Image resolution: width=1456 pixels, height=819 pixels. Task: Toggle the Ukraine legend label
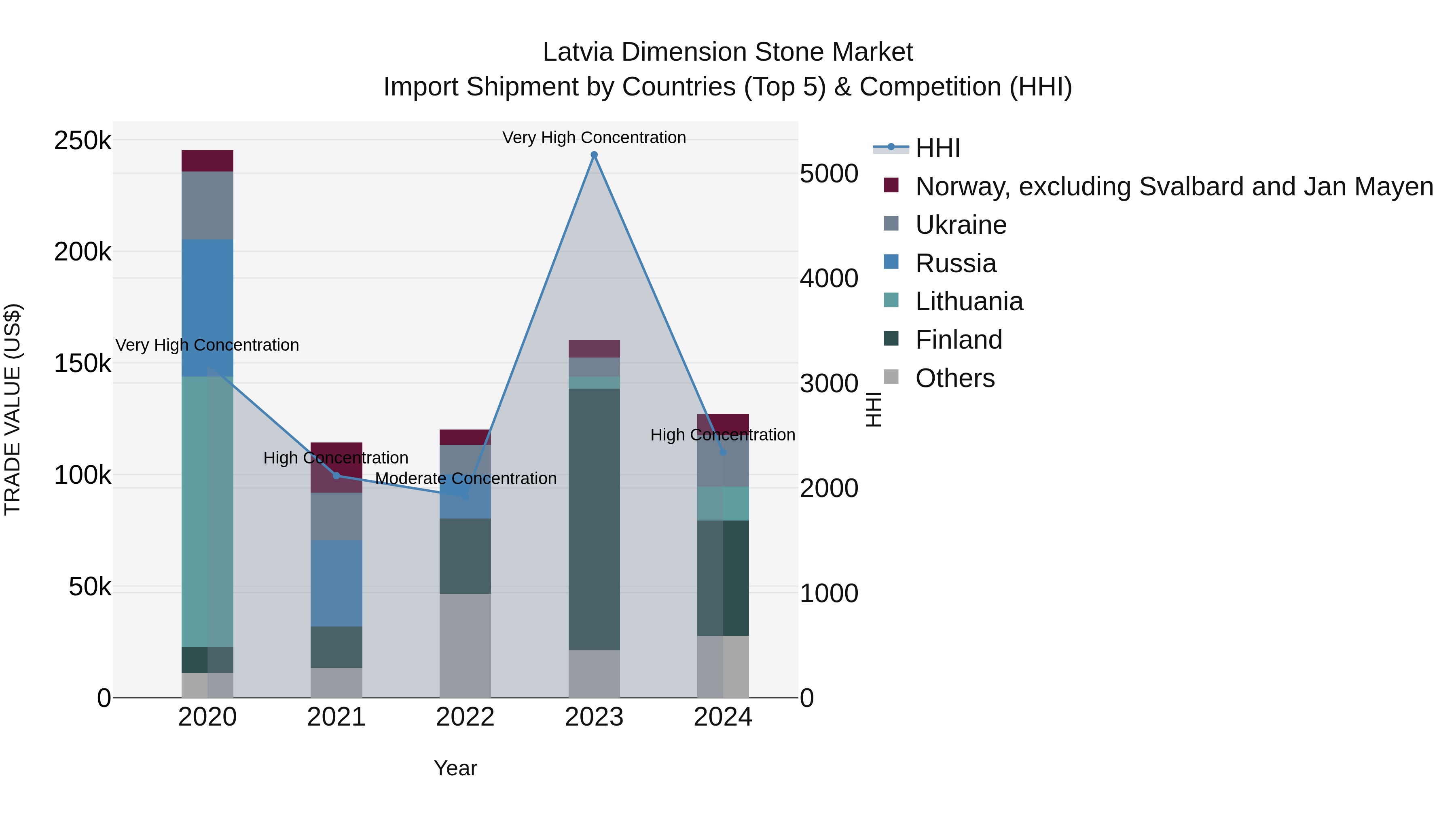pos(961,225)
